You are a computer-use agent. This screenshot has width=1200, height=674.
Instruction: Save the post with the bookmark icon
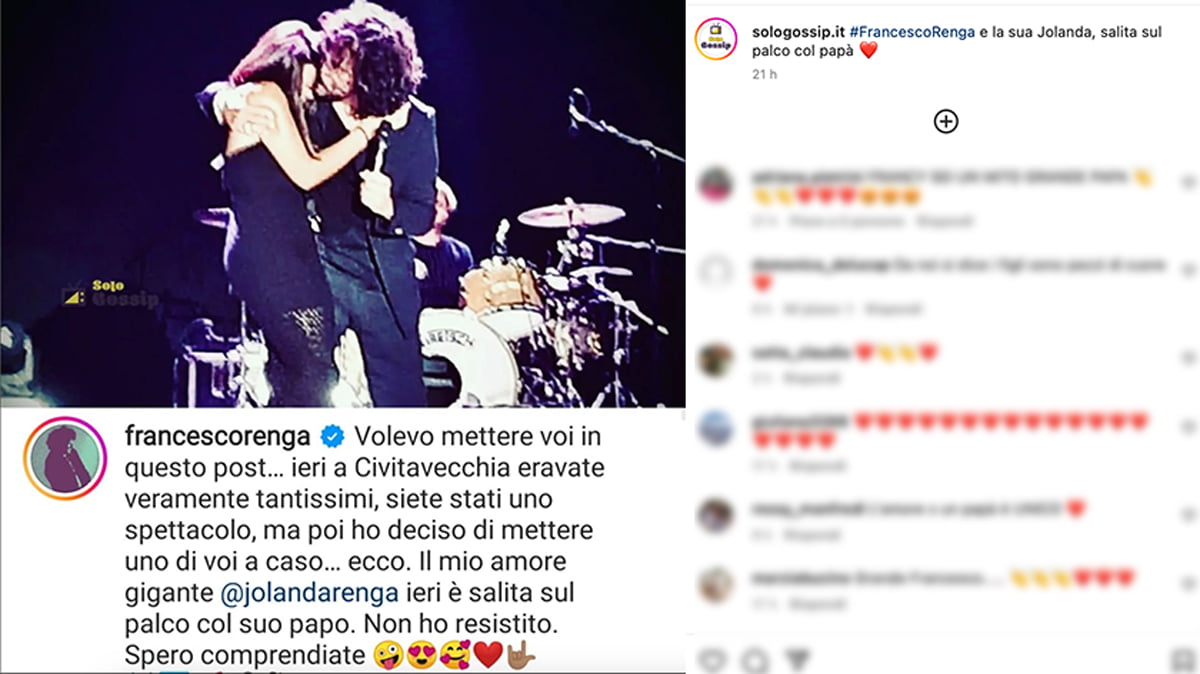tap(1183, 661)
